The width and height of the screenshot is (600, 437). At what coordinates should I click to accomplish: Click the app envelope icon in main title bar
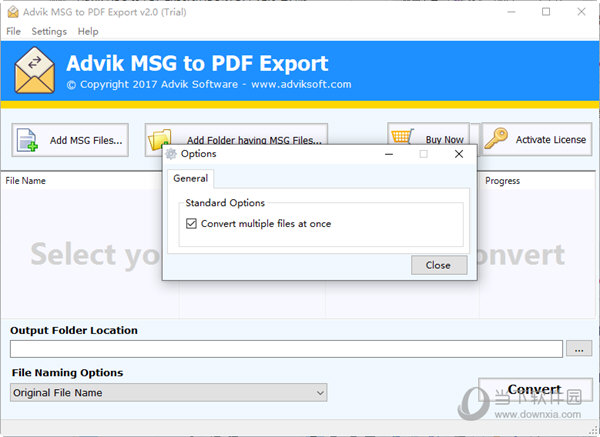(x=13, y=12)
